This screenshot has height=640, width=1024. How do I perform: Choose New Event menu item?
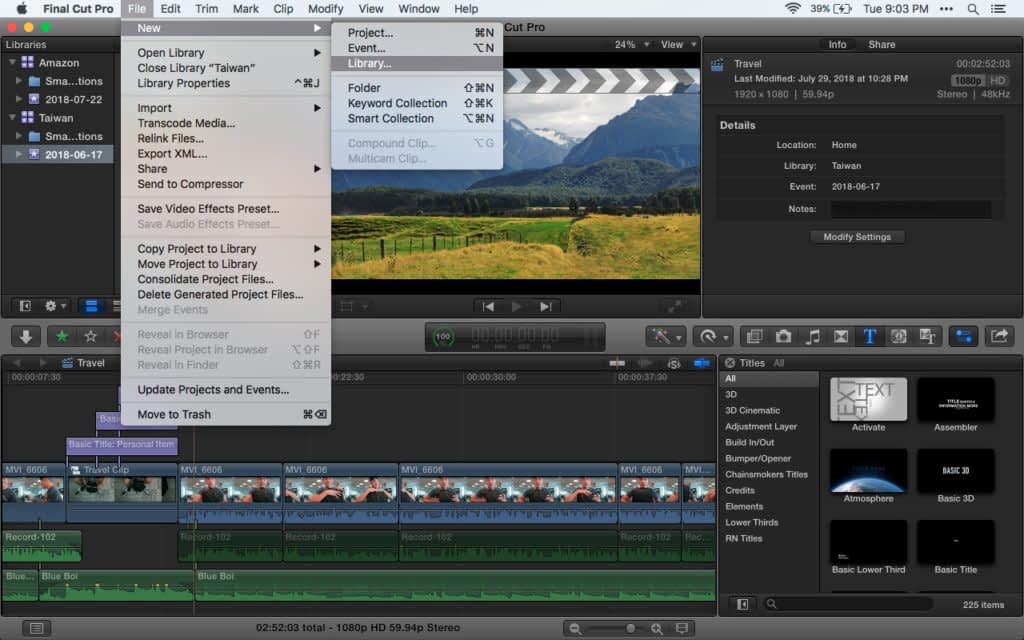(x=417, y=48)
